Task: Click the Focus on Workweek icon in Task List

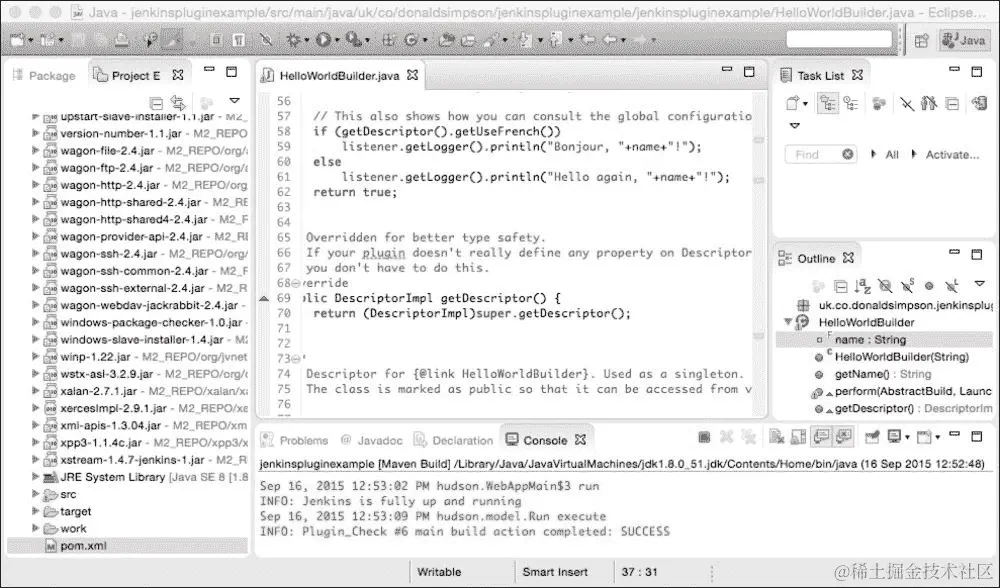Action: (x=879, y=103)
